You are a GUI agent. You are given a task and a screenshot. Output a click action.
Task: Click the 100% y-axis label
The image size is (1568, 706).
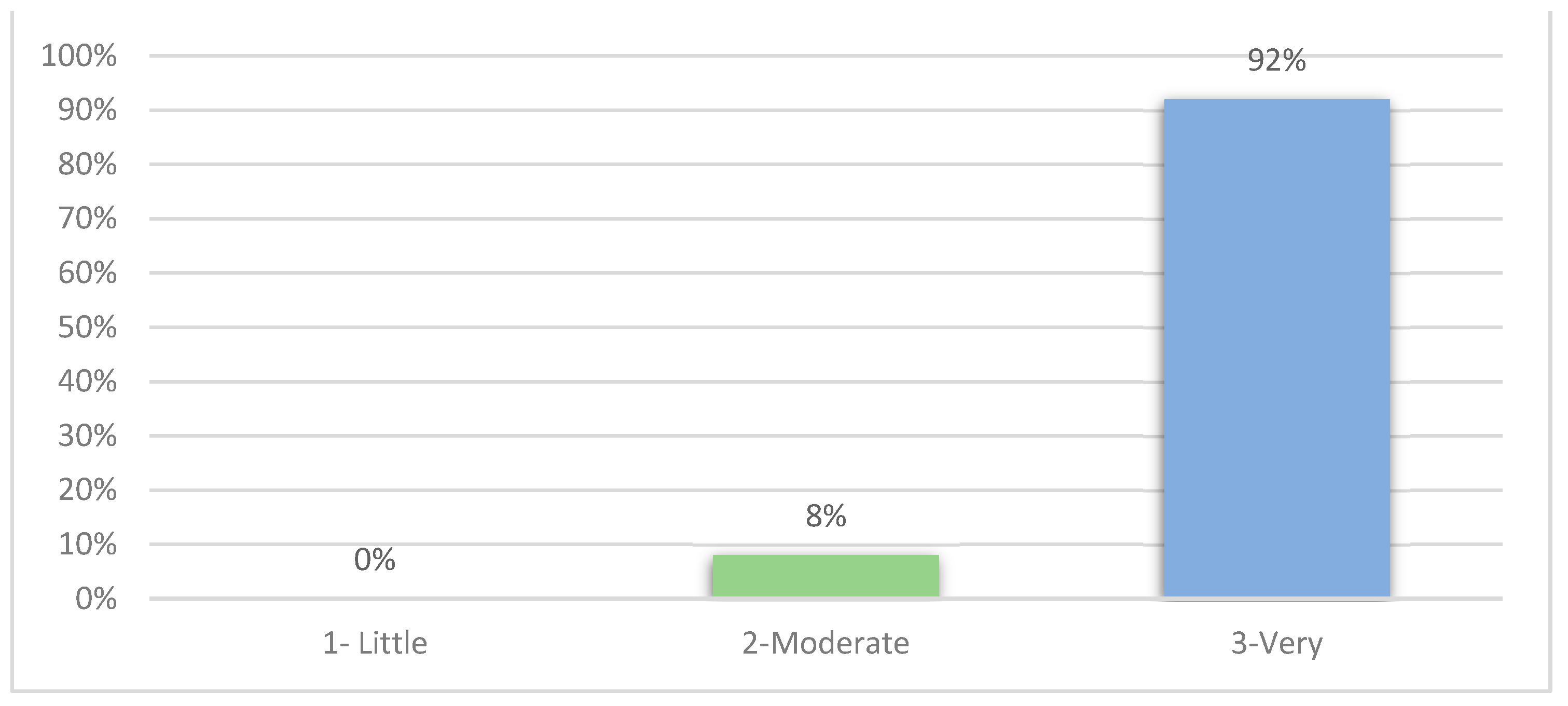coord(79,56)
